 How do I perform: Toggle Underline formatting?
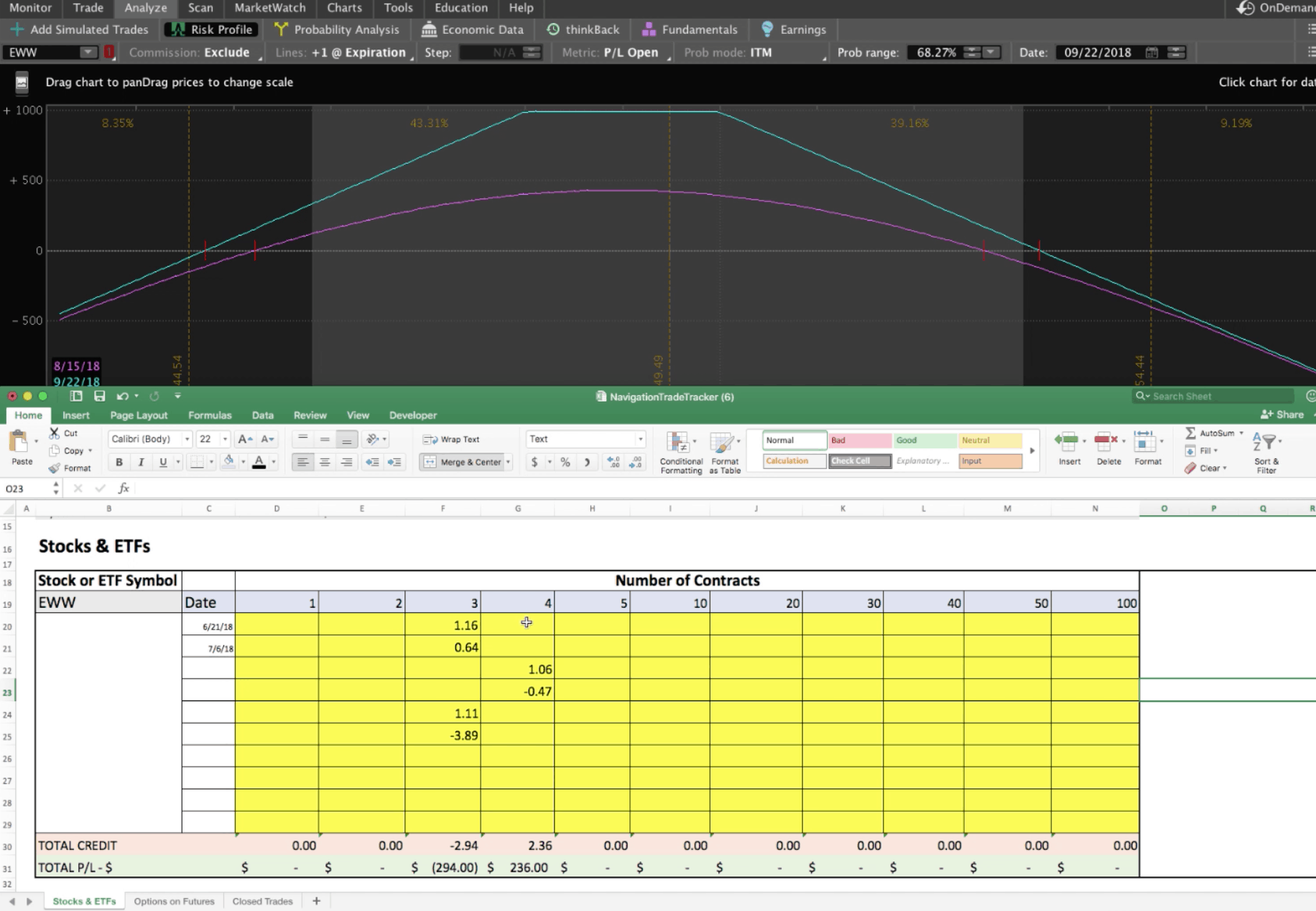[163, 462]
